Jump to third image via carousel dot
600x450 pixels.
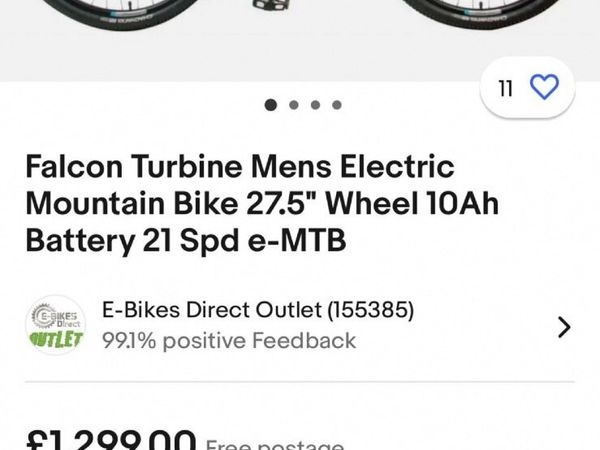(315, 104)
